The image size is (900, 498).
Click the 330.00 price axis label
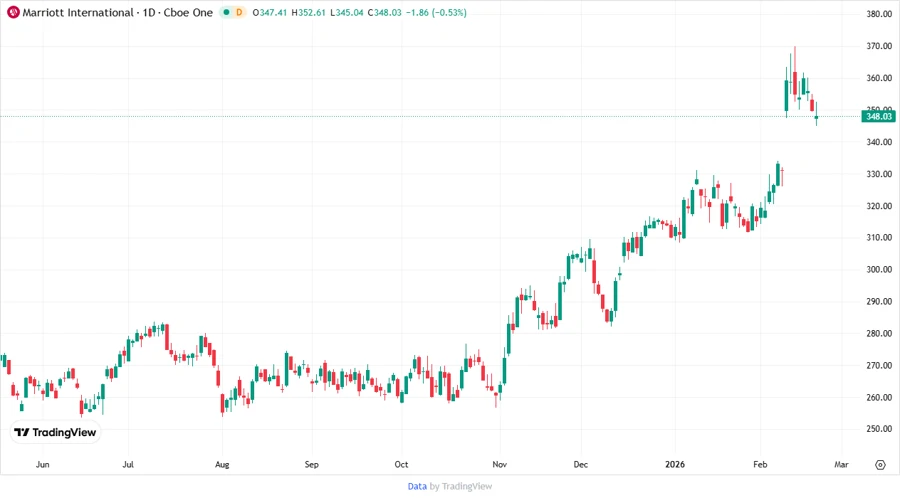point(879,174)
